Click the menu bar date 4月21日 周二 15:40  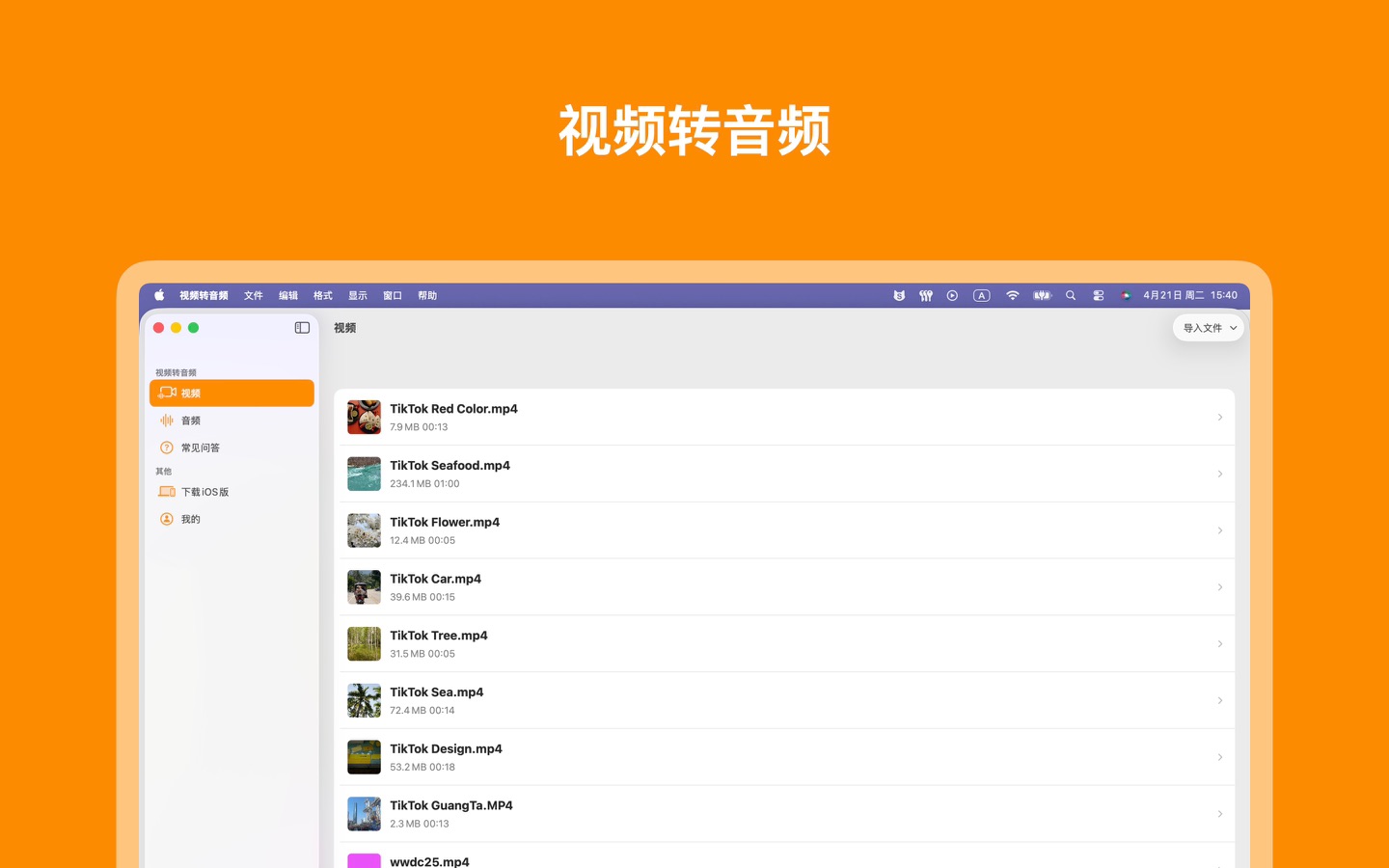[x=1190, y=296]
